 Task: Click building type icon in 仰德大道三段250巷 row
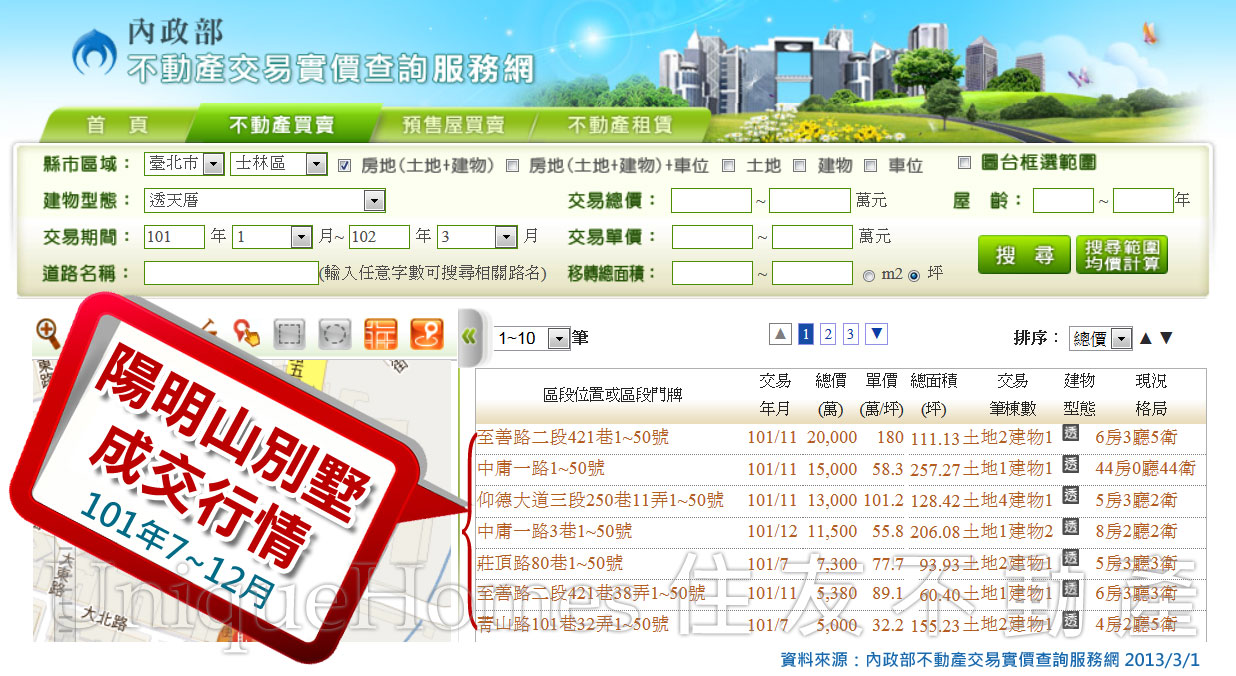tap(1070, 495)
